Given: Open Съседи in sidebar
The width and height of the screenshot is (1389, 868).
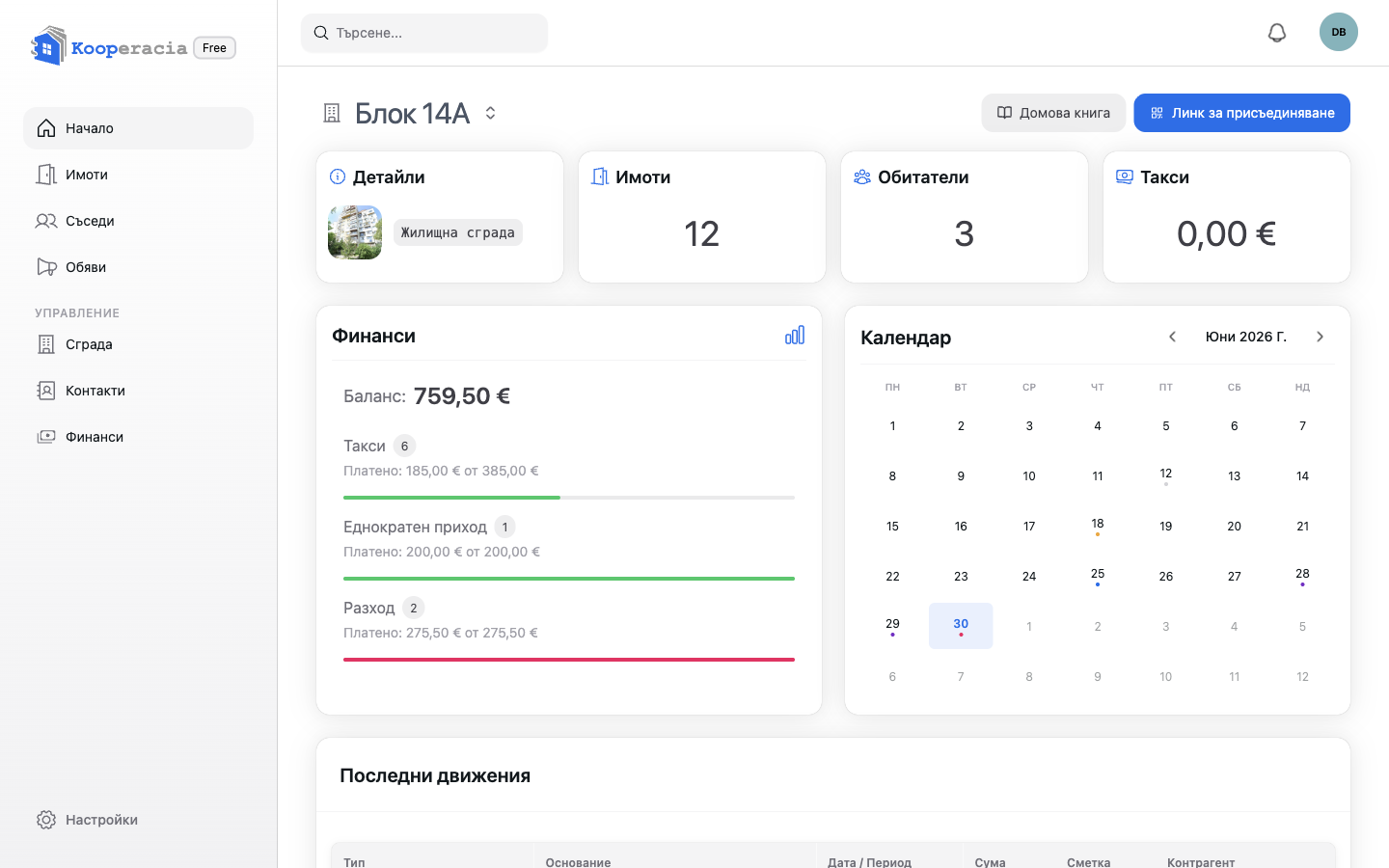Looking at the screenshot, I should 138,221.
